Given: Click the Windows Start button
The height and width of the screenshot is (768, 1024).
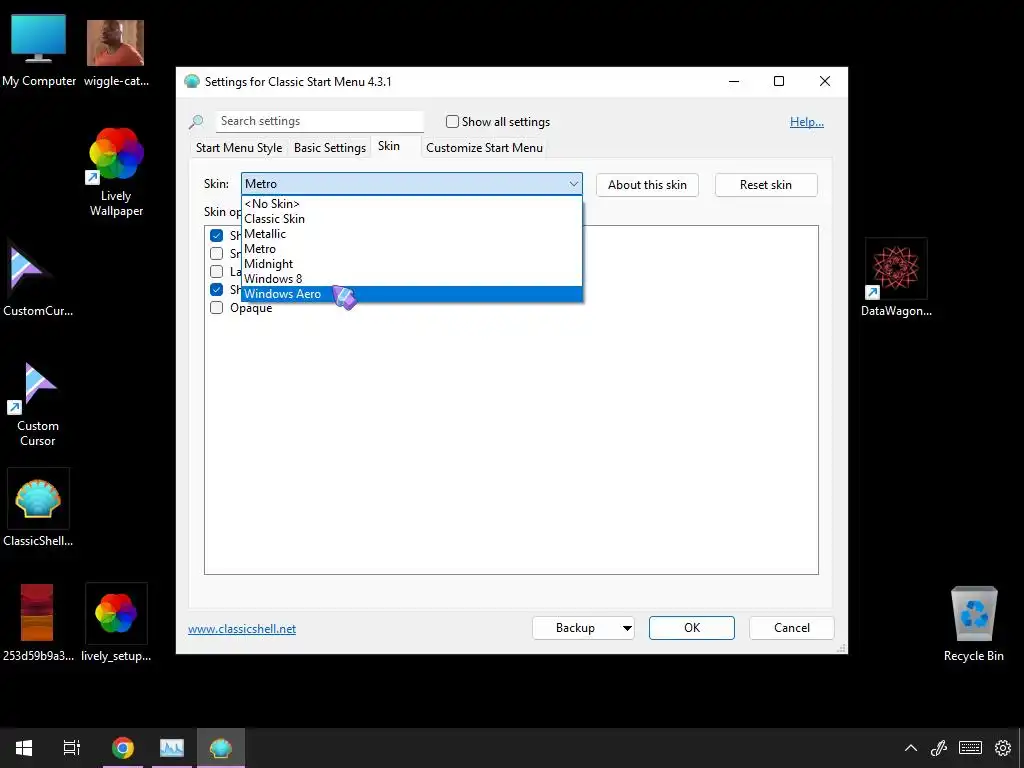Looking at the screenshot, I should pyautogui.click(x=24, y=748).
